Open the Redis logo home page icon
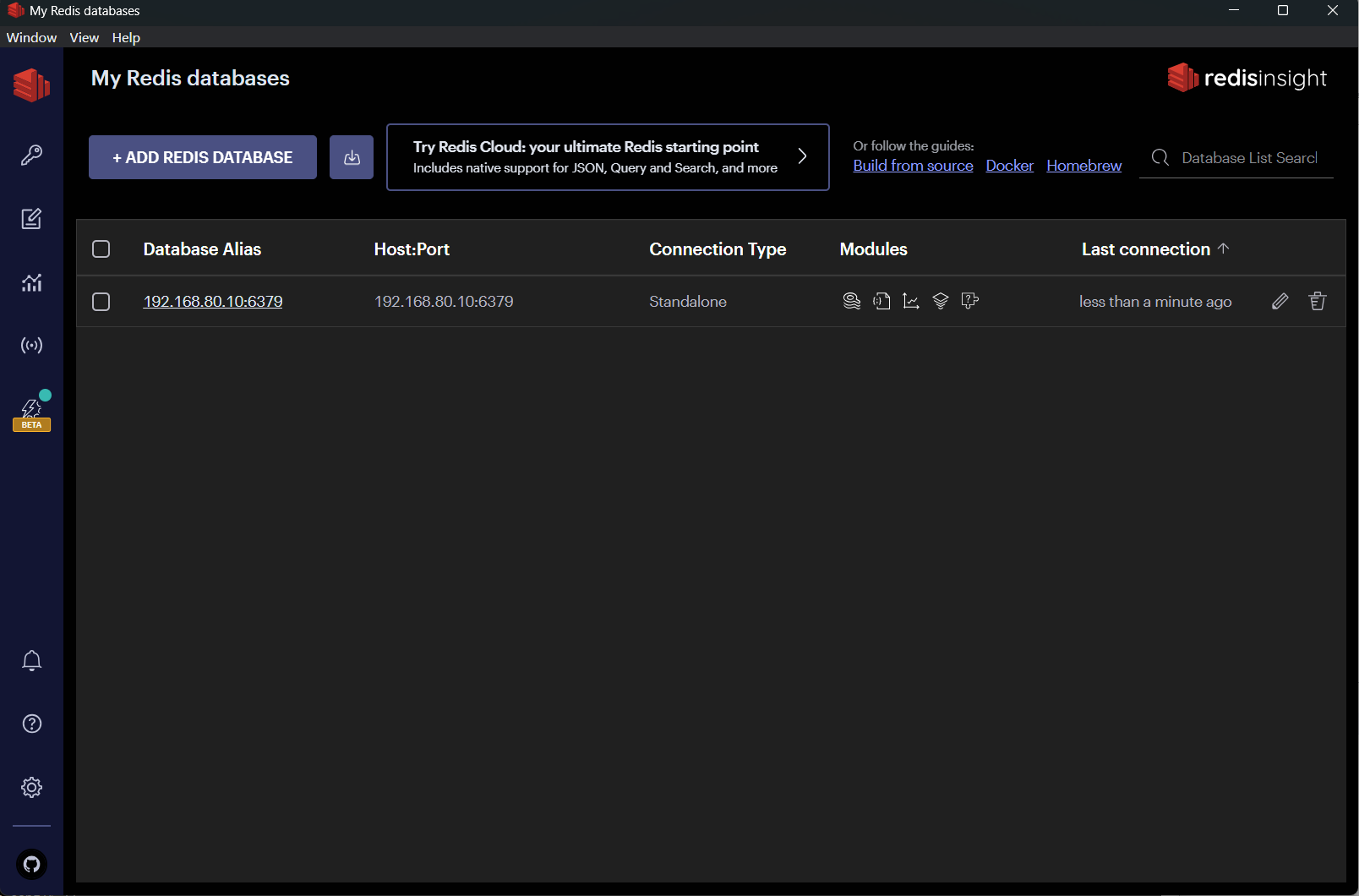 pyautogui.click(x=31, y=85)
